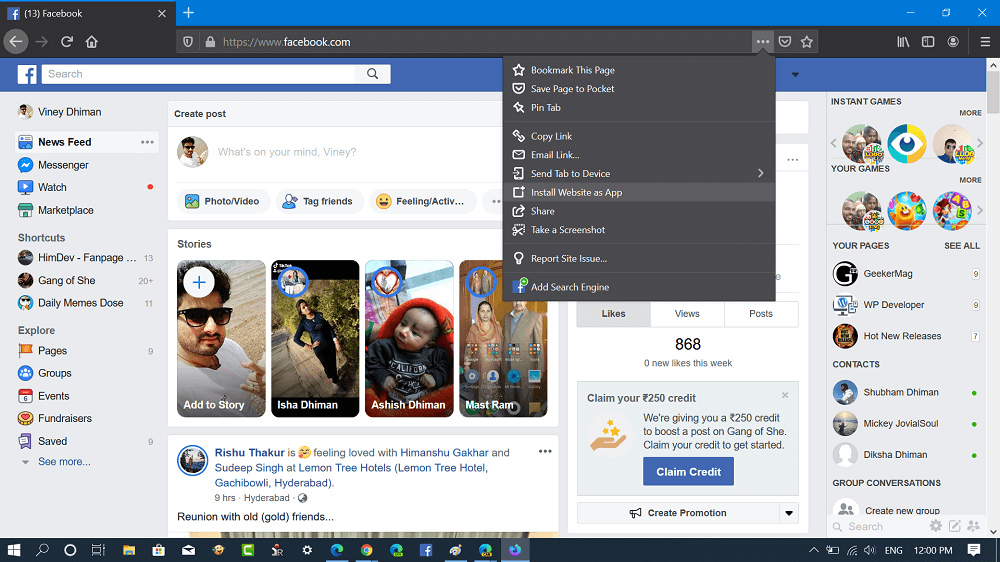
Task: Open a new tab with plus button
Action: tap(189, 13)
